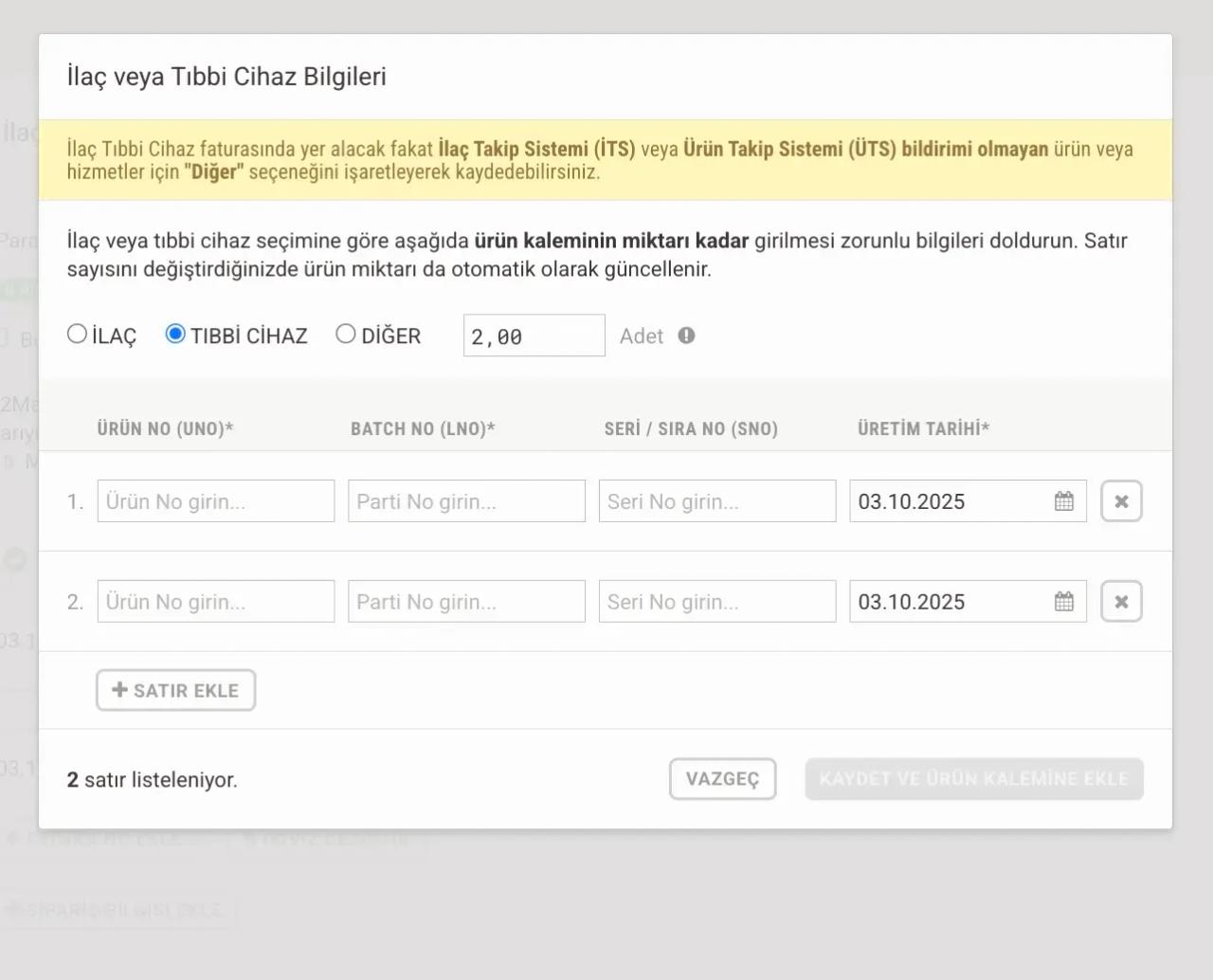This screenshot has height=980, width=1213.
Task: Click the info icon next to Adet
Action: coord(686,336)
